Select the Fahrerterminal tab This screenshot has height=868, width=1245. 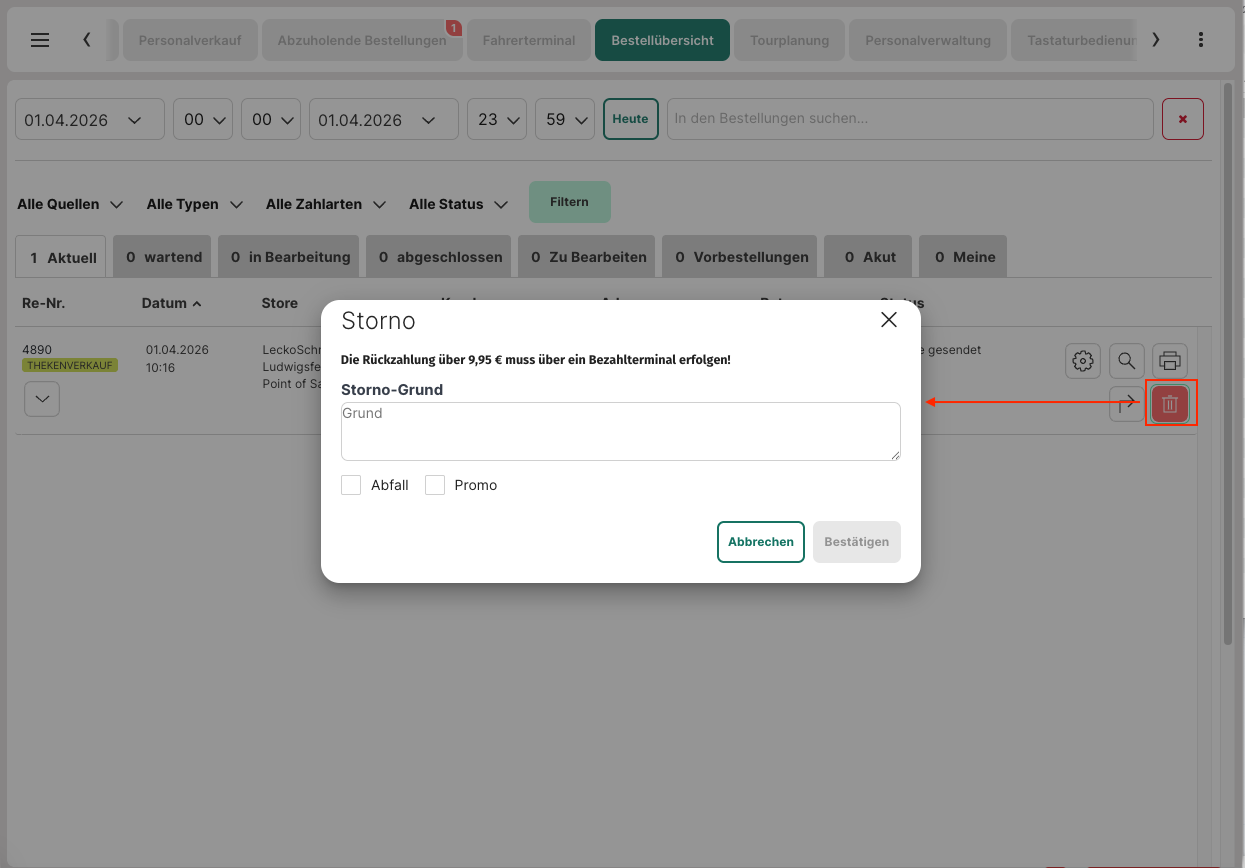tap(528, 41)
